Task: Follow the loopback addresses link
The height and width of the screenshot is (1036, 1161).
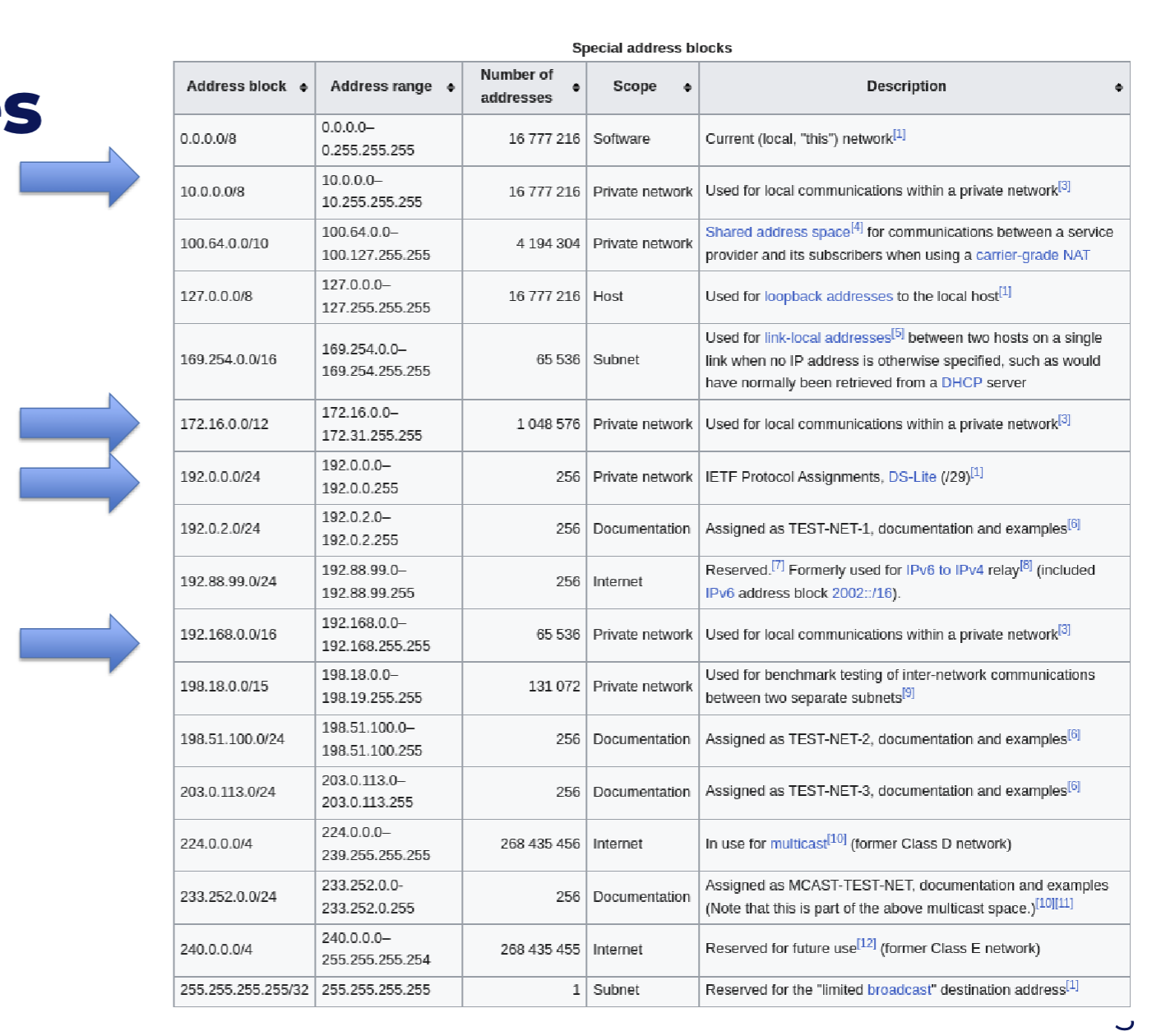Action: click(x=828, y=296)
